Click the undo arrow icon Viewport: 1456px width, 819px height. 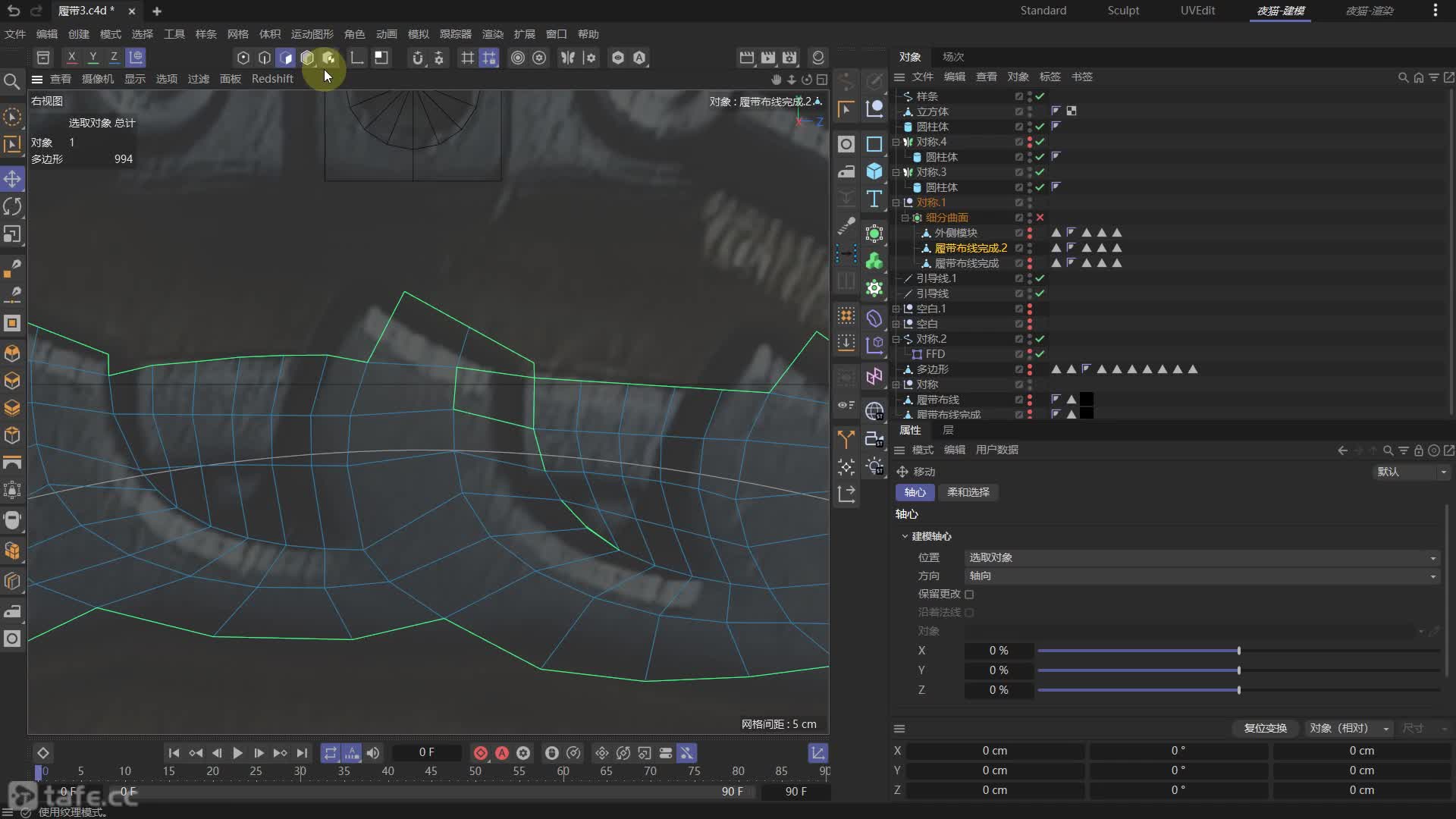click(14, 11)
